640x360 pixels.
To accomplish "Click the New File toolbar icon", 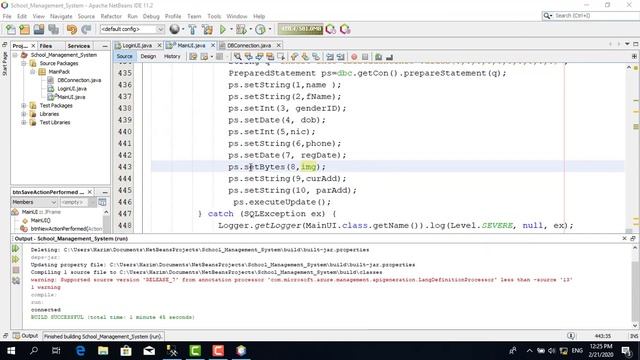I will pos(11,29).
